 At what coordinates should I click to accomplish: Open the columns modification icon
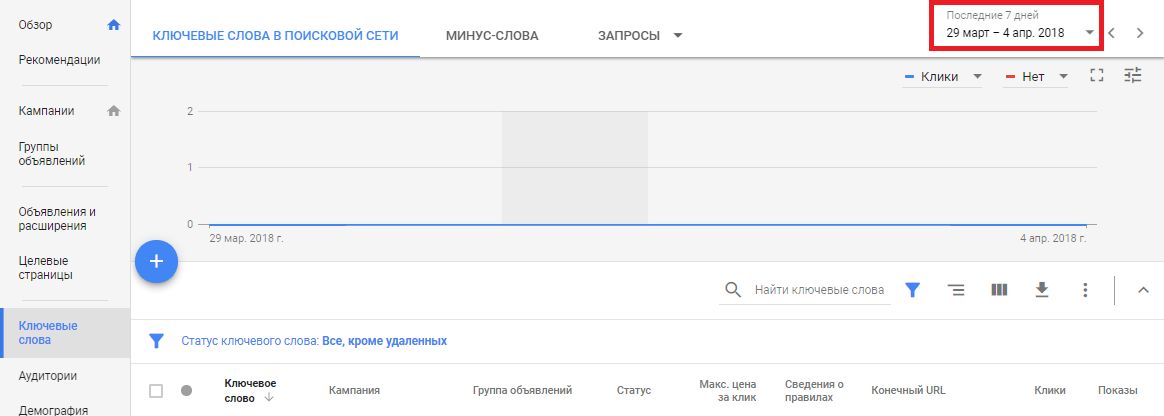coord(999,290)
